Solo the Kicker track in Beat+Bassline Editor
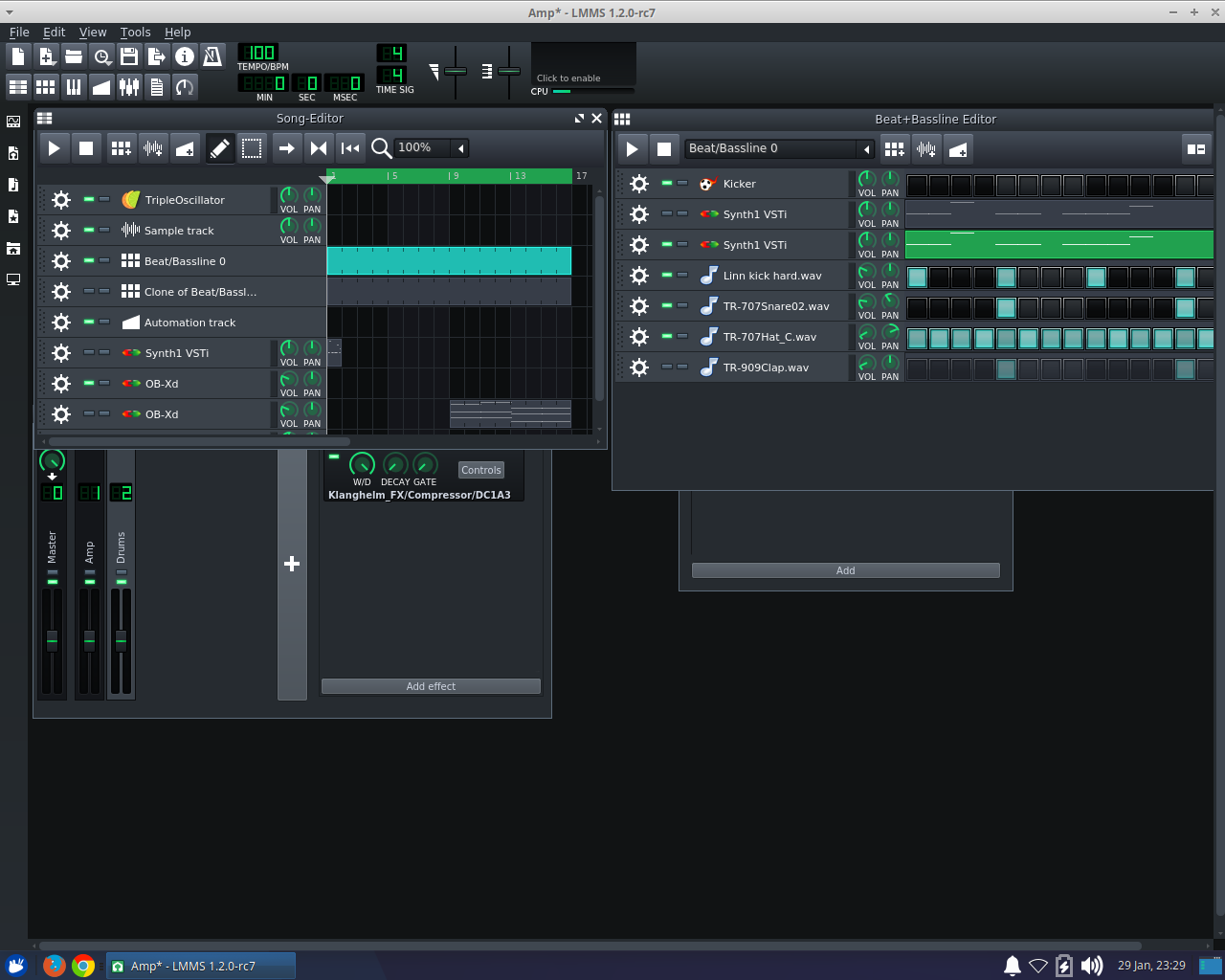The width and height of the screenshot is (1225, 980). [681, 183]
